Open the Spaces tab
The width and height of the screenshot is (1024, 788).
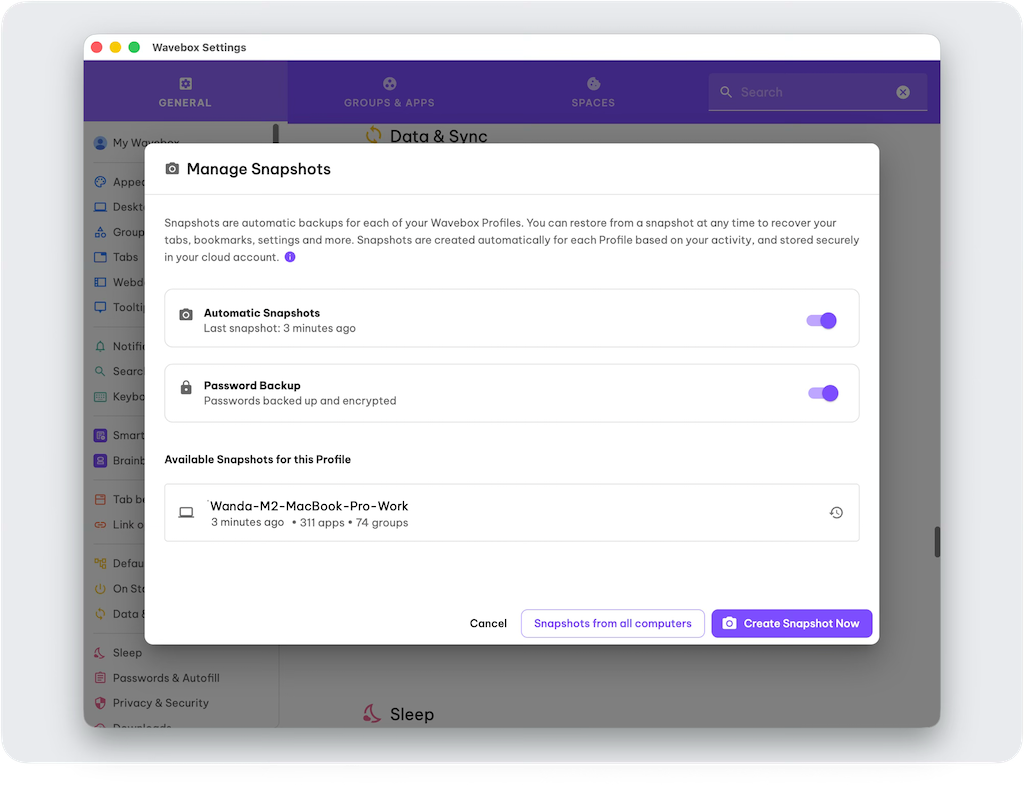coord(593,92)
